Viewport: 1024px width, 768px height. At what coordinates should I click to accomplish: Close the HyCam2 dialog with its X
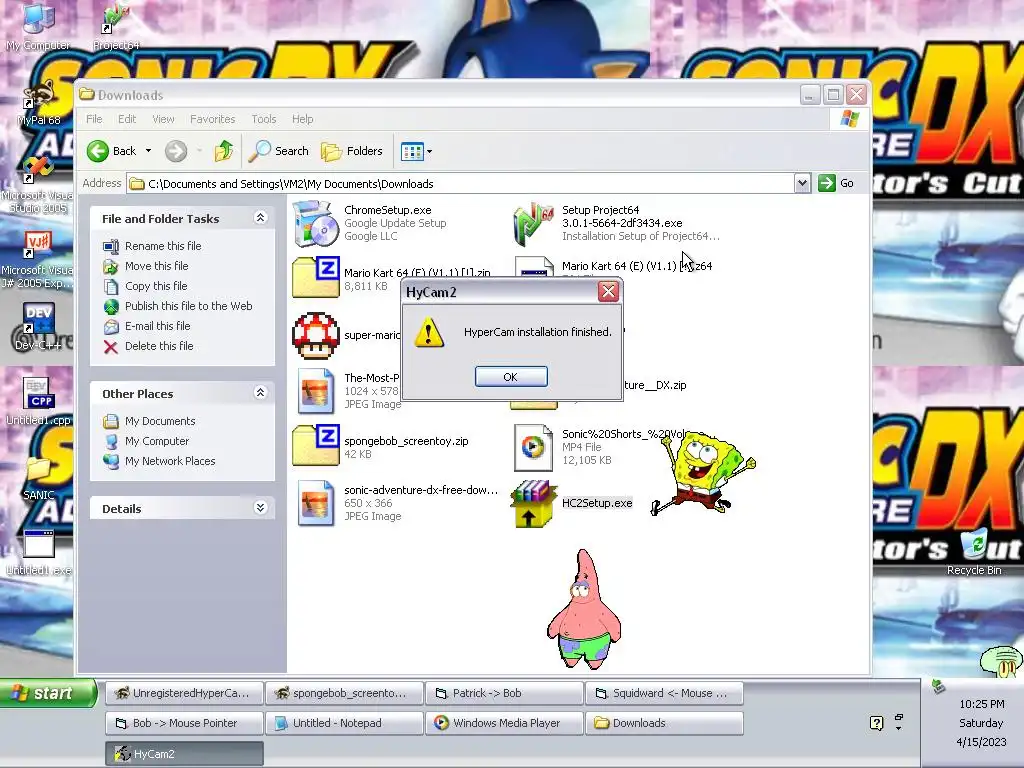pos(608,291)
